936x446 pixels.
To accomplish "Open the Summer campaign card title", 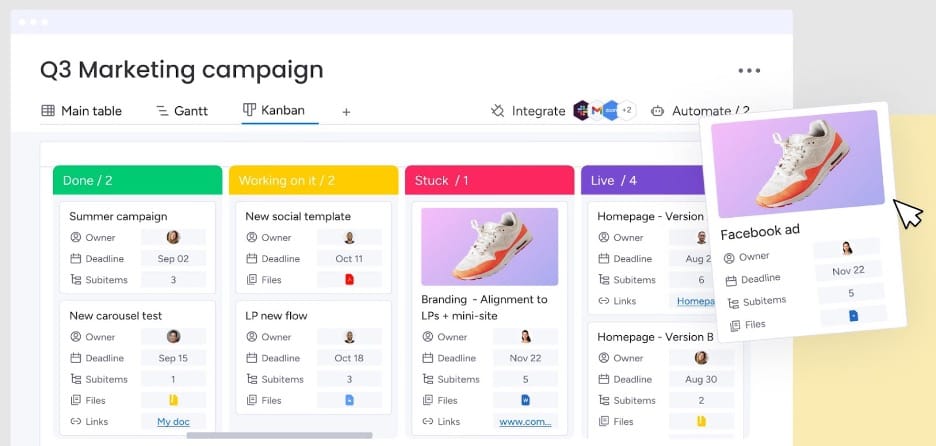I will [x=118, y=216].
